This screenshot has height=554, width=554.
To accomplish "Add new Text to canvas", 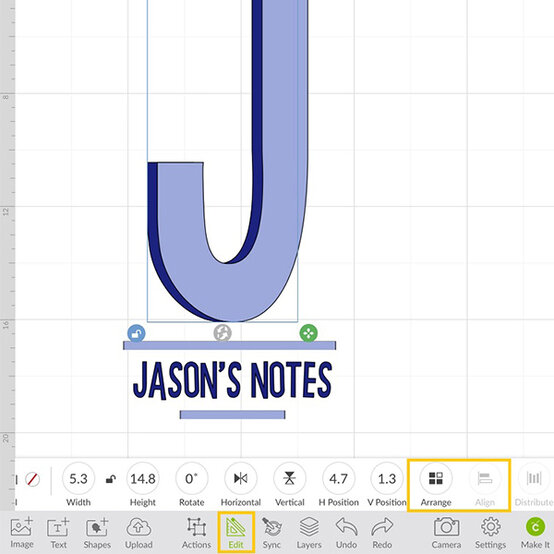I will [58, 532].
